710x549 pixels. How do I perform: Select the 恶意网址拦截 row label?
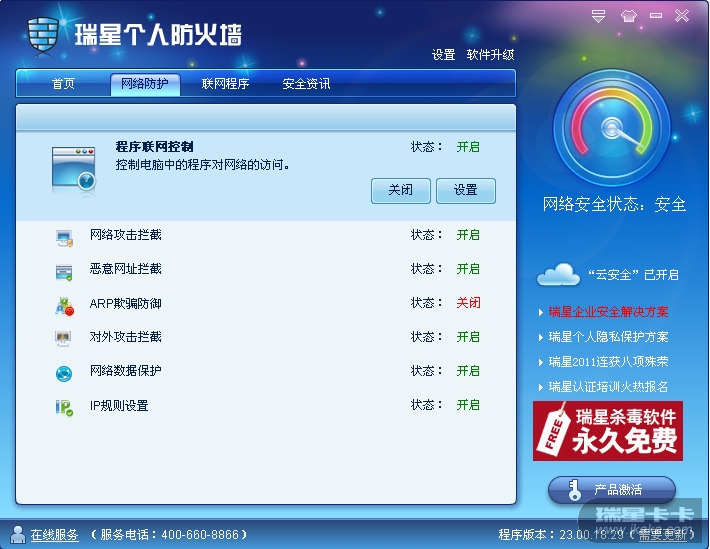tap(125, 269)
